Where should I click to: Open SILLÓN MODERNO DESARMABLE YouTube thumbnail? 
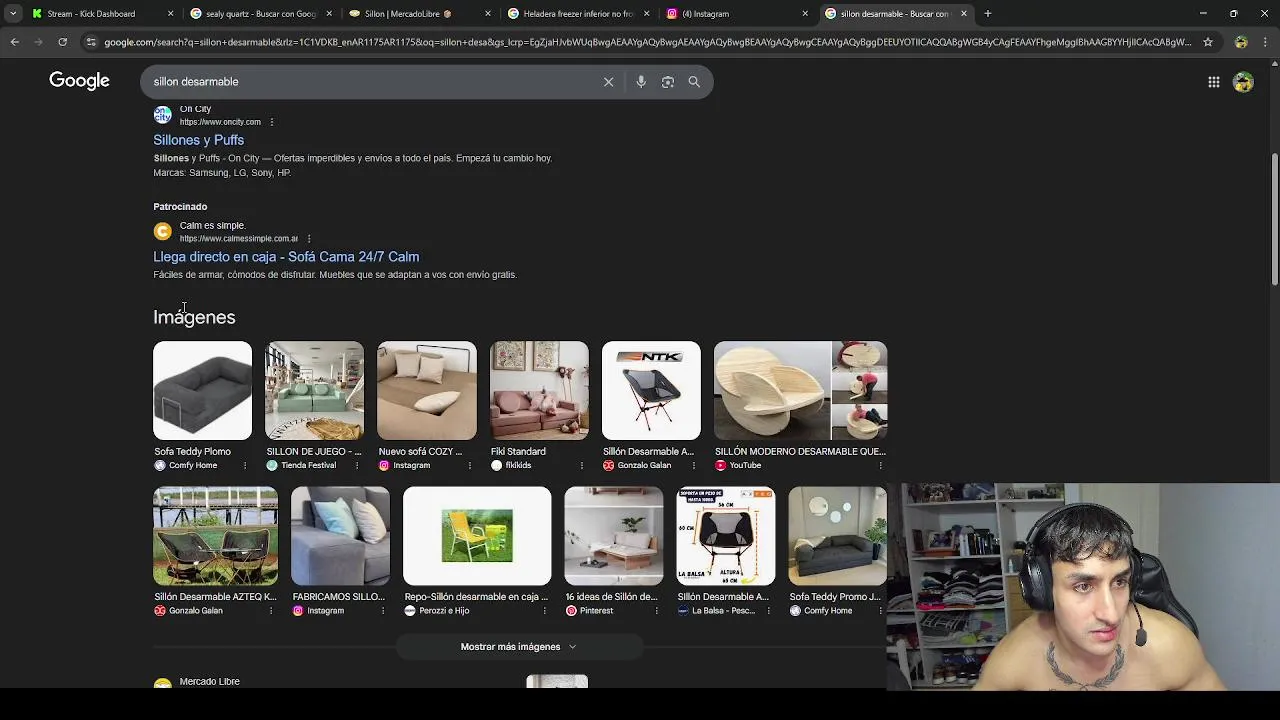pyautogui.click(x=800, y=391)
